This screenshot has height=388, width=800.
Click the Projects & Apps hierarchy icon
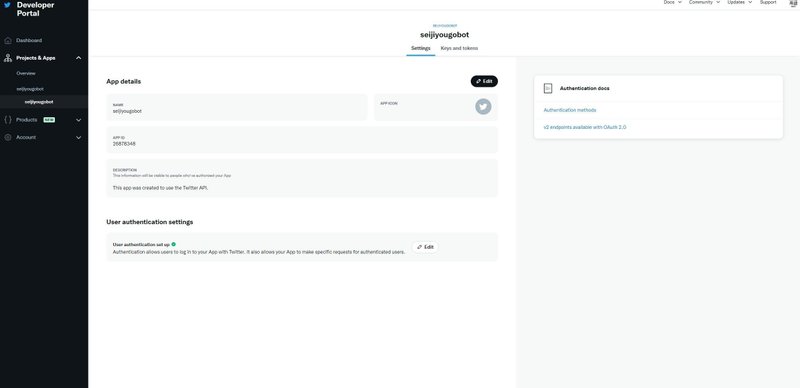7,58
